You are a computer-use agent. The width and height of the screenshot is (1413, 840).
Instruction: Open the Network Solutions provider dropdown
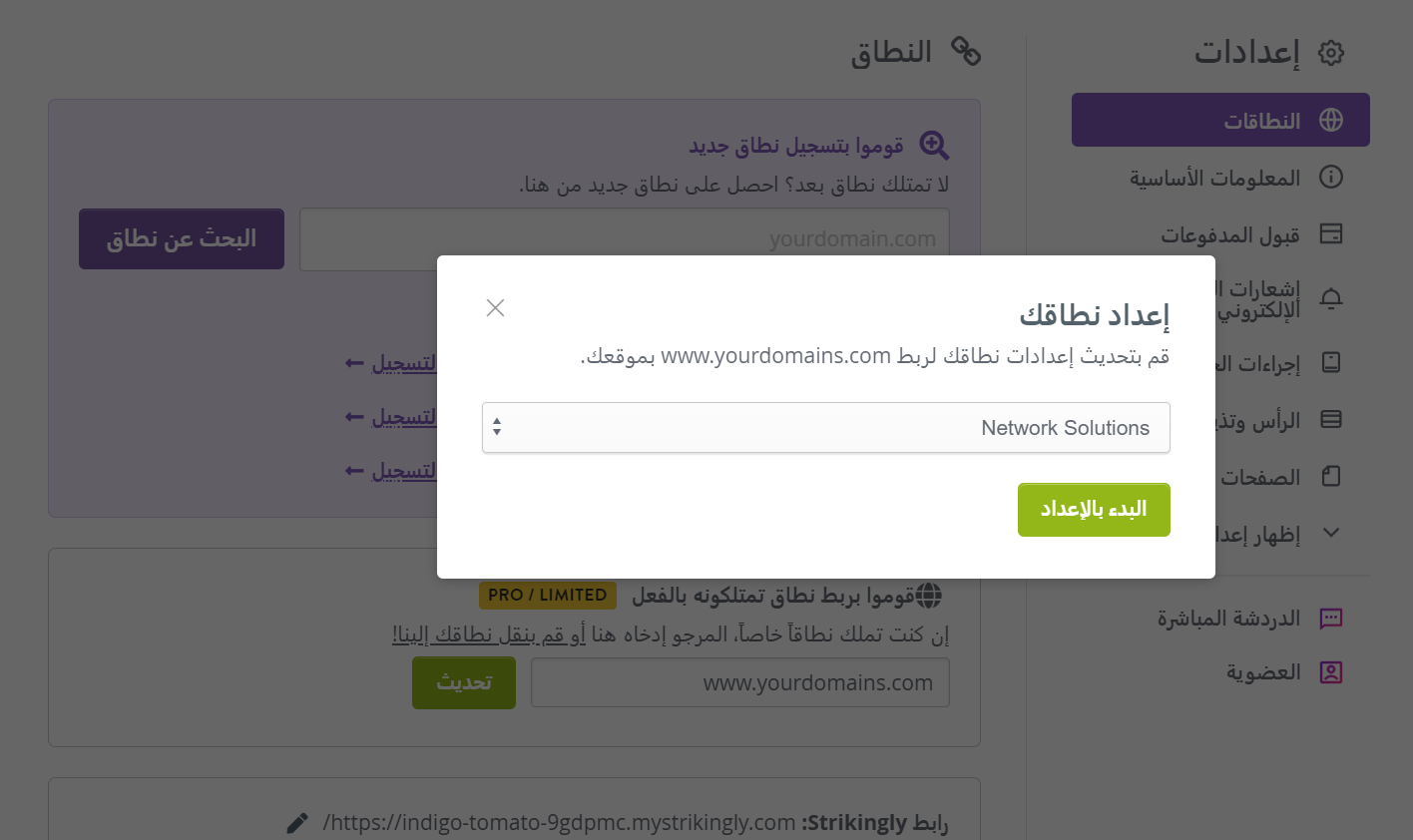point(826,428)
